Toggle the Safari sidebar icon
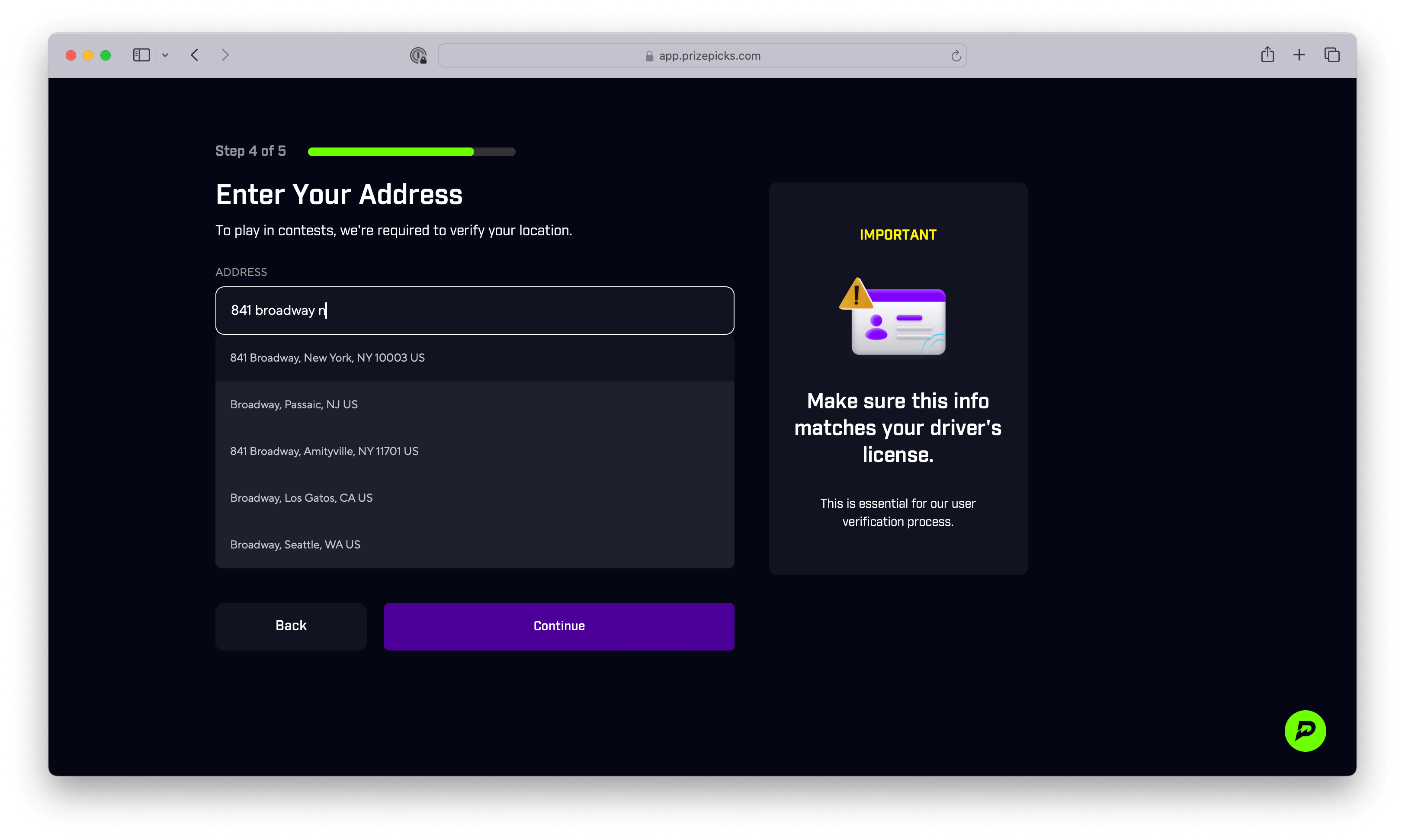The image size is (1405, 840). point(141,55)
